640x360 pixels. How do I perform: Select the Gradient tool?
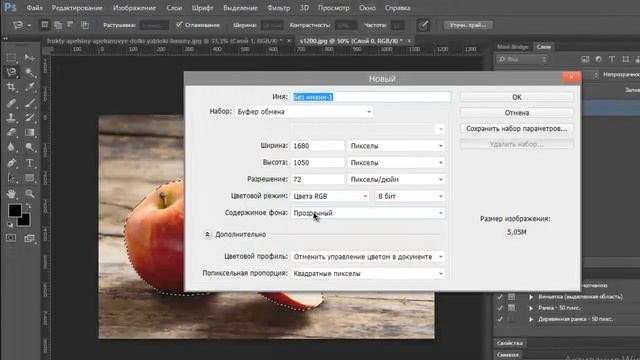click(30, 132)
